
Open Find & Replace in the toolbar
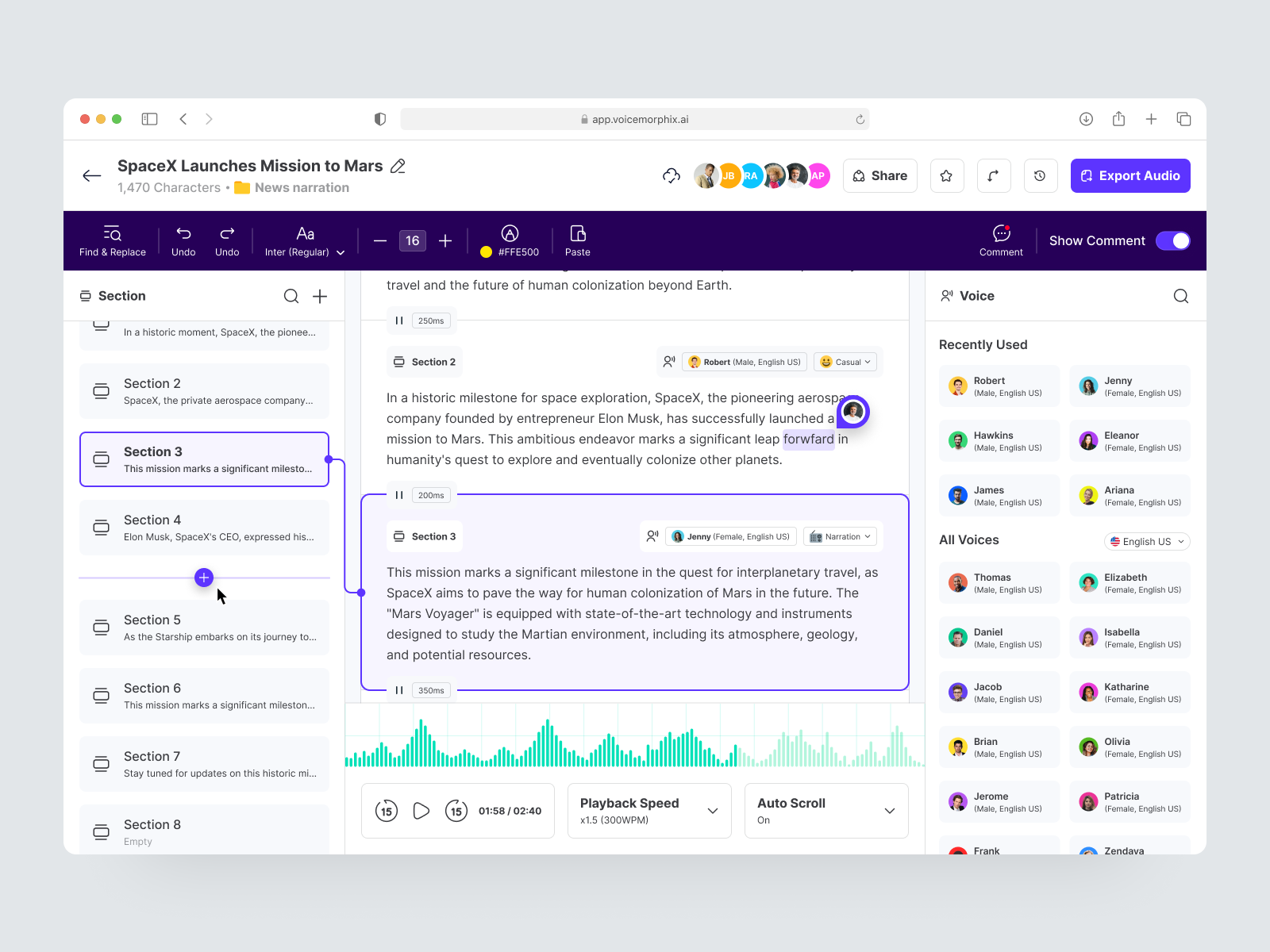pos(112,240)
